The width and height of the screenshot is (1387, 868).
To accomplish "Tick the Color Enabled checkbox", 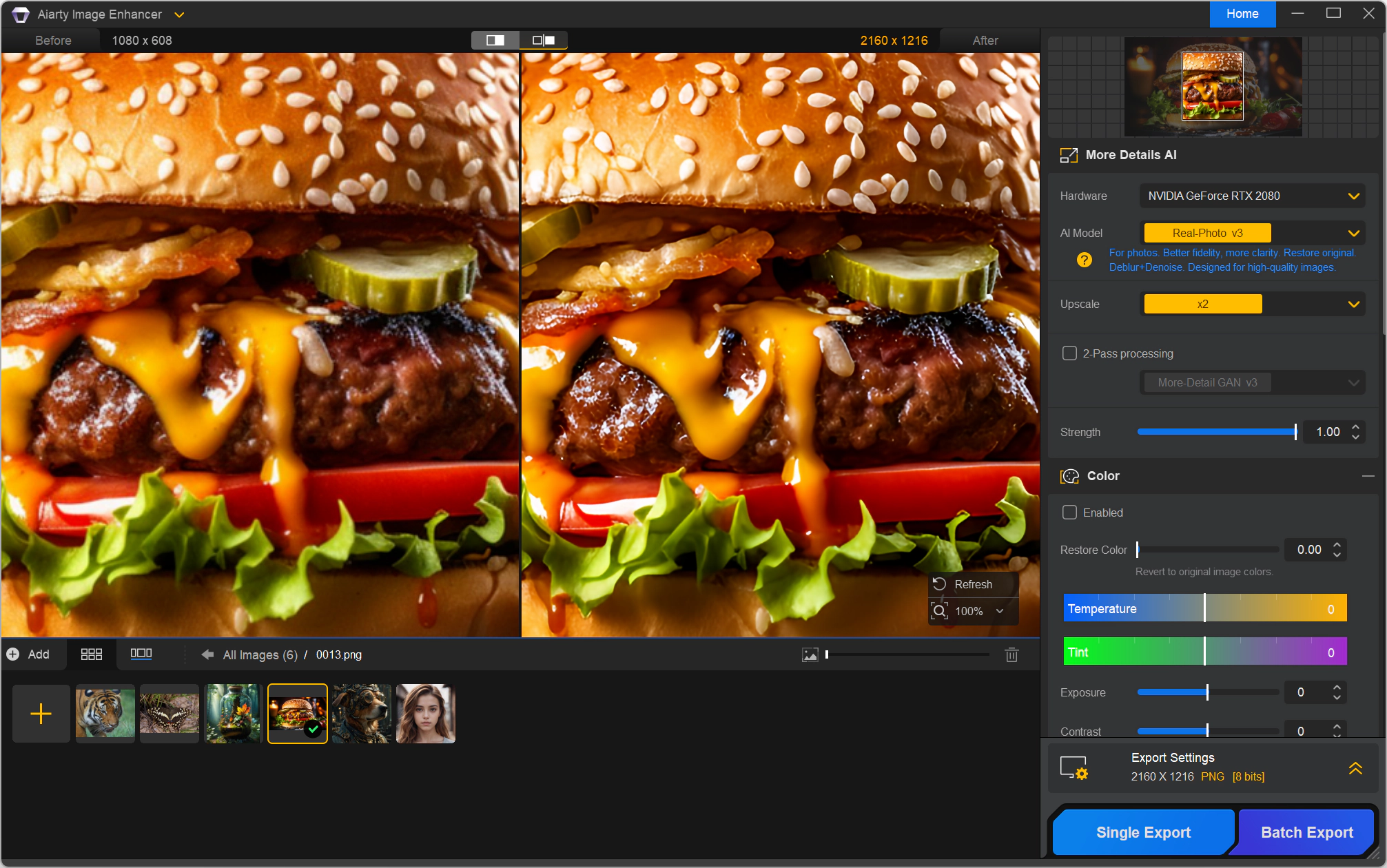I will coord(1069,513).
